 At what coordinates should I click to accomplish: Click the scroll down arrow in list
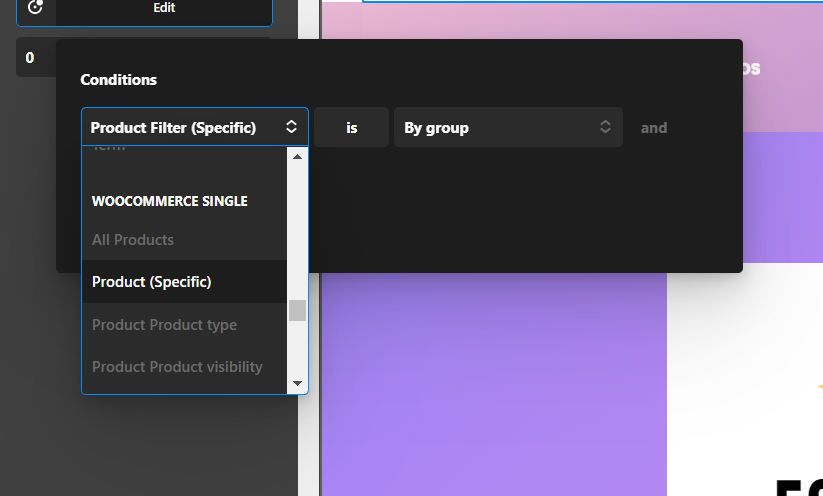(x=297, y=383)
